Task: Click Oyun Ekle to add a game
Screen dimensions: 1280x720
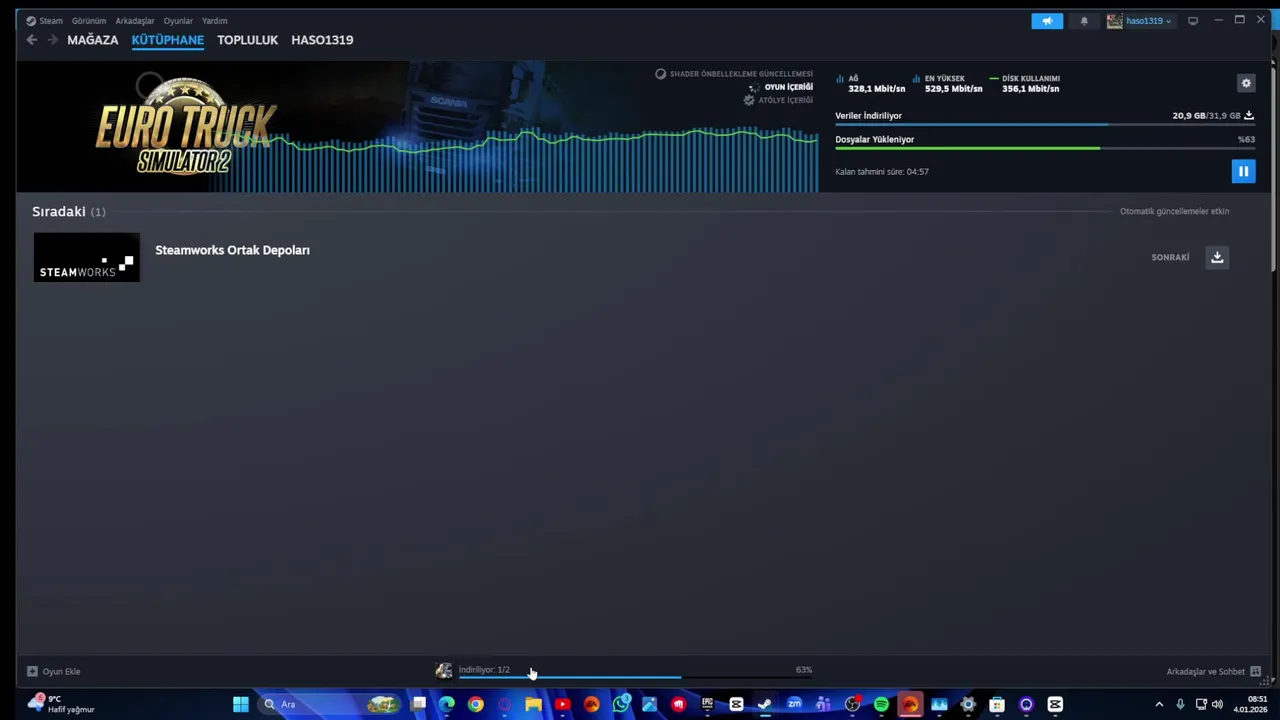Action: pyautogui.click(x=61, y=672)
